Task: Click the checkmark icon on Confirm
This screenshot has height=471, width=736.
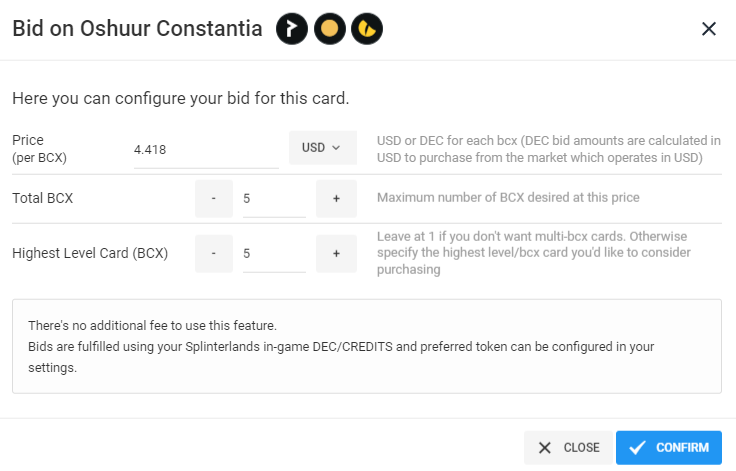Action: [x=637, y=448]
